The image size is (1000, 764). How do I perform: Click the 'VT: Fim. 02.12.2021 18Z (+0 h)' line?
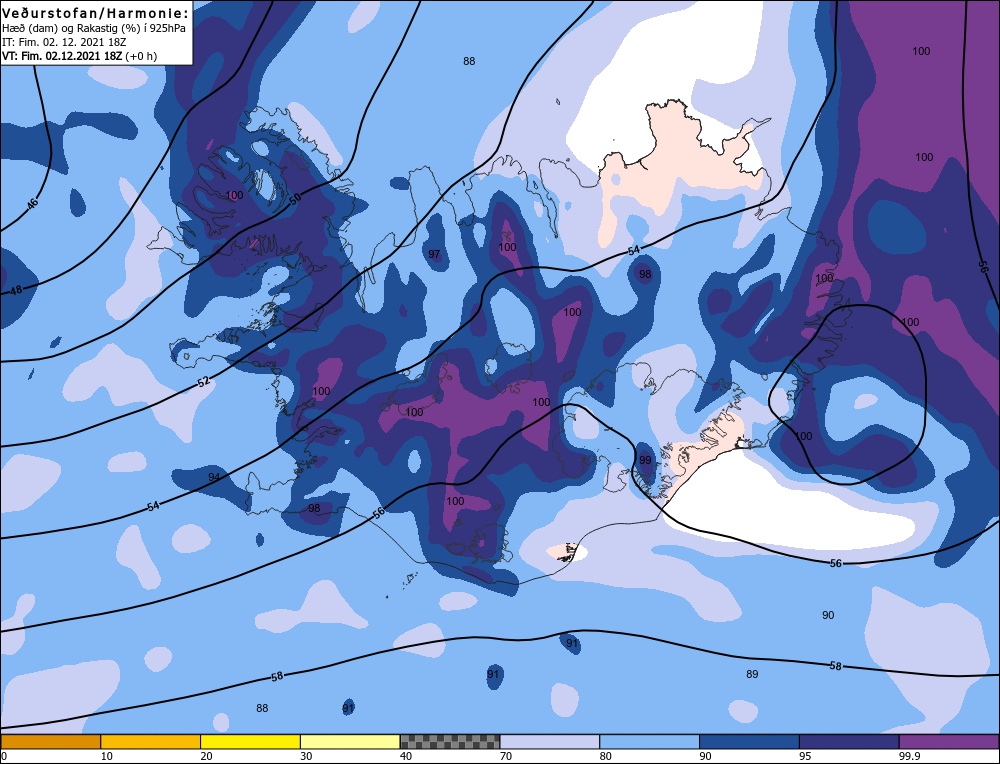(x=79, y=56)
